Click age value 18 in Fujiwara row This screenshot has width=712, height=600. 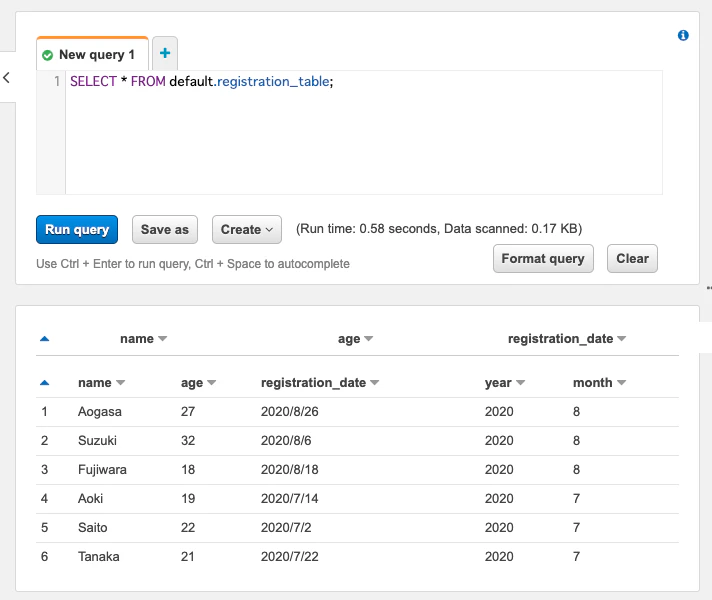tap(188, 470)
